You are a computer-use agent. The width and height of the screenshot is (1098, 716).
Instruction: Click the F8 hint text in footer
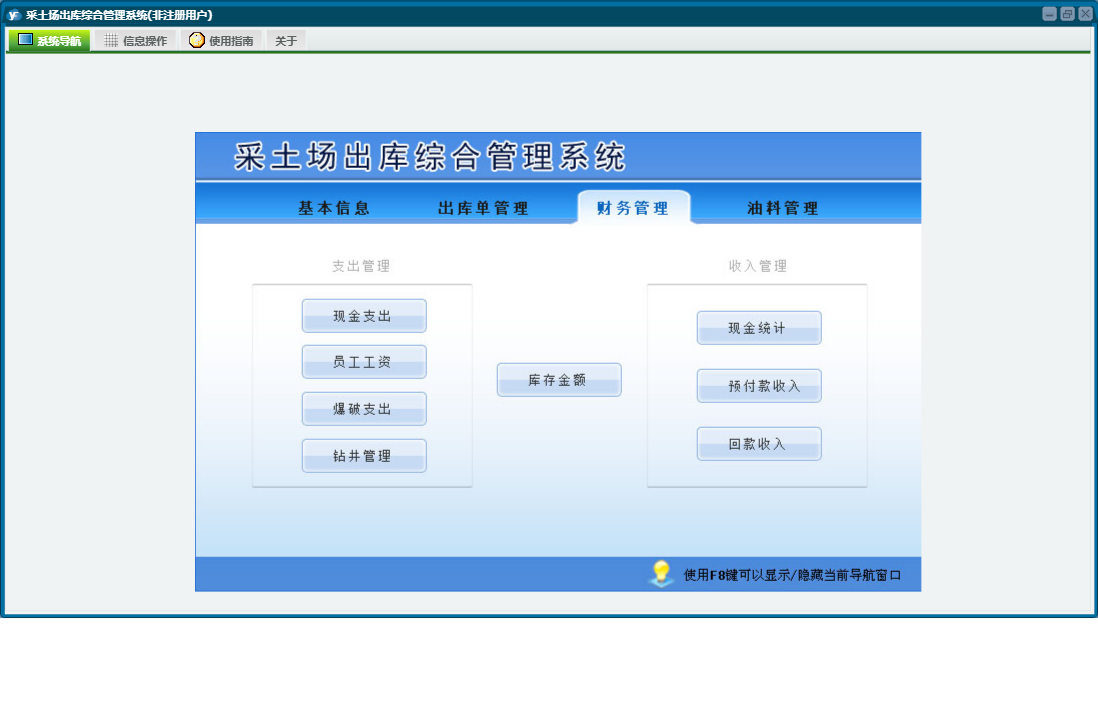[x=792, y=575]
